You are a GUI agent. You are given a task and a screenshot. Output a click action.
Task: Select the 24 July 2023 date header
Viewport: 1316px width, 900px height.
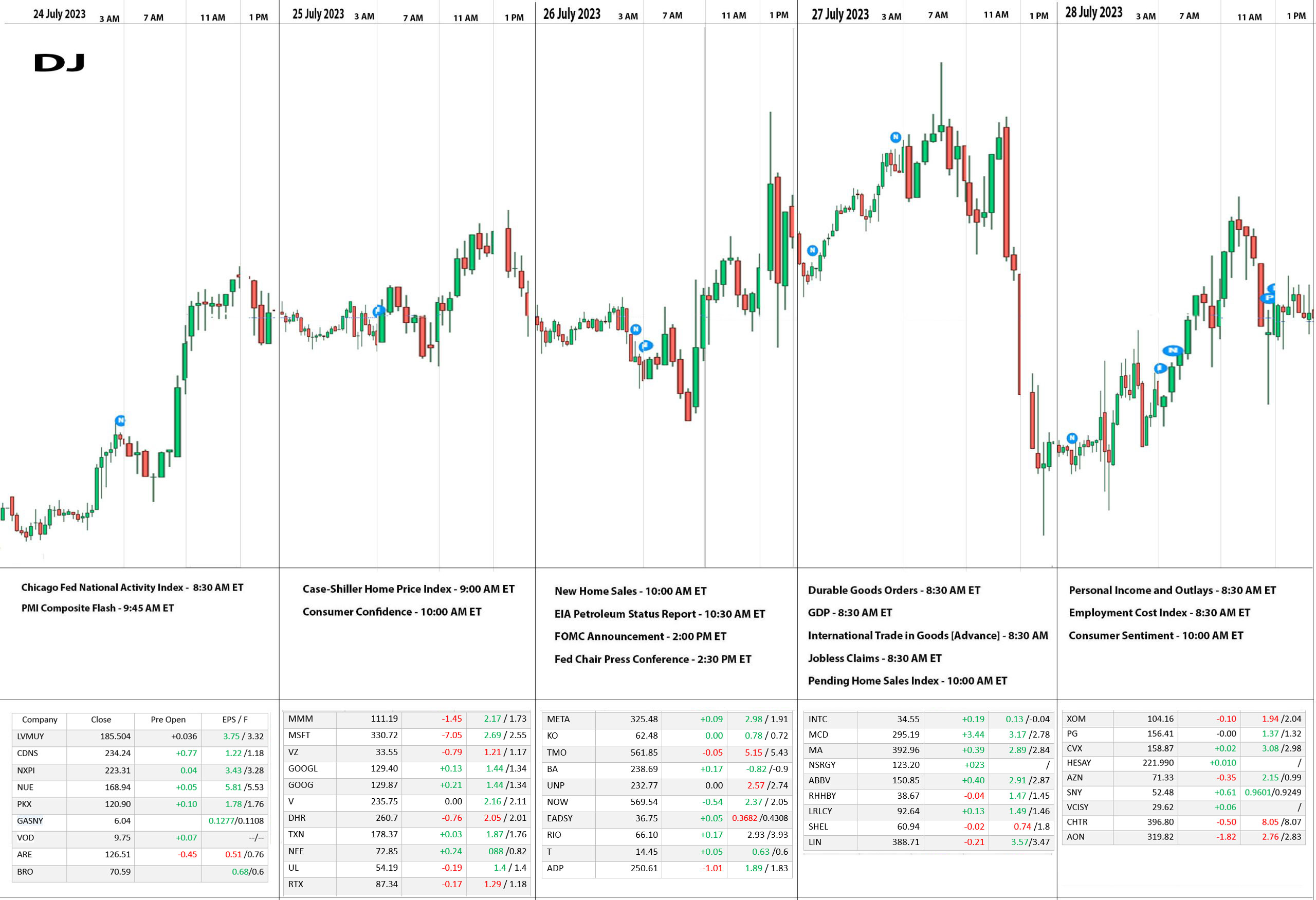point(60,14)
